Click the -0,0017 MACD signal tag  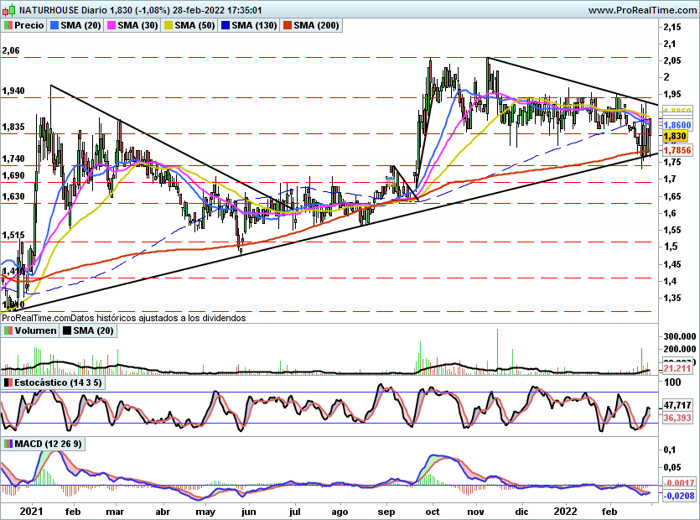679,483
